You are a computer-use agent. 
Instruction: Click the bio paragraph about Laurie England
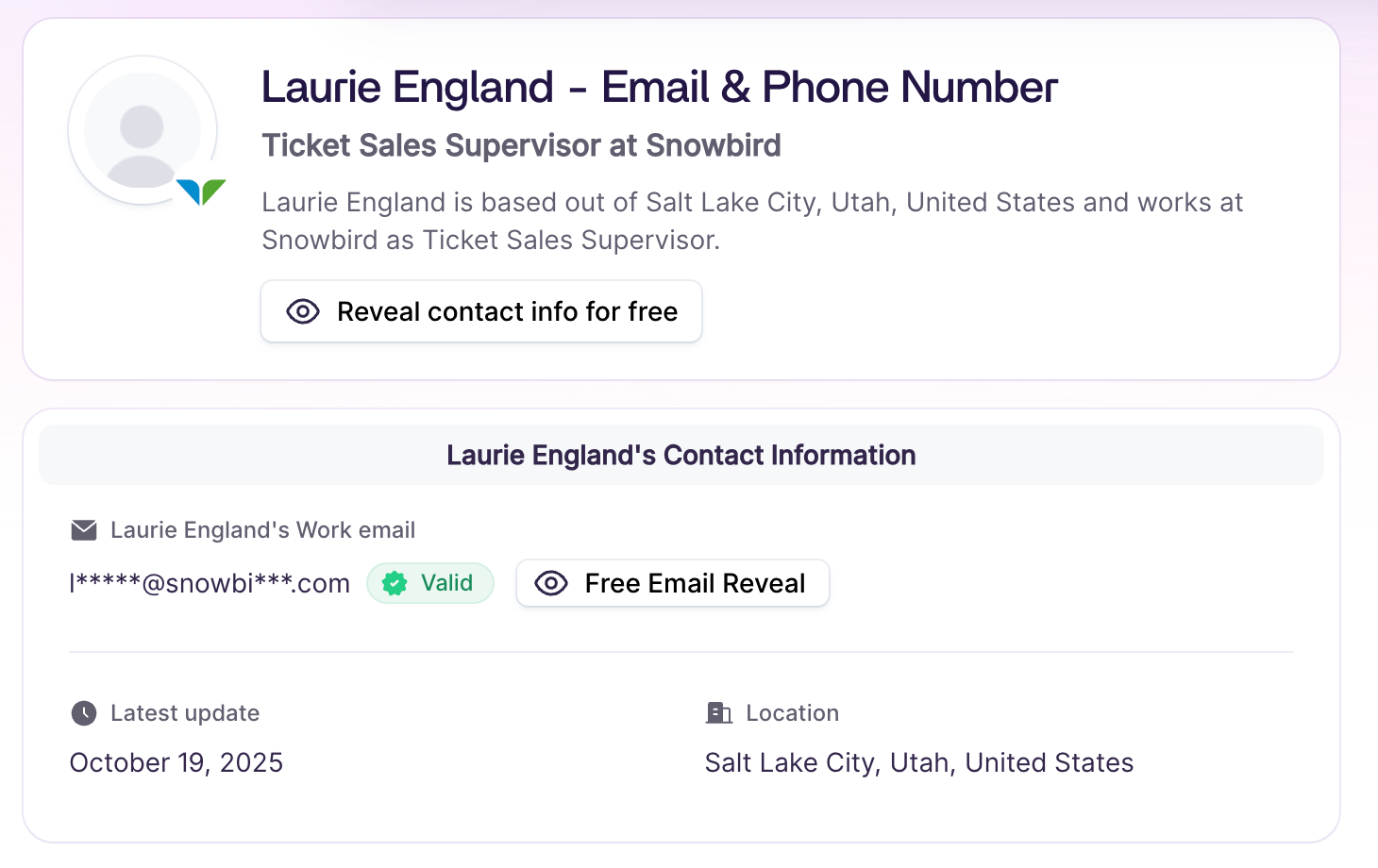click(751, 221)
